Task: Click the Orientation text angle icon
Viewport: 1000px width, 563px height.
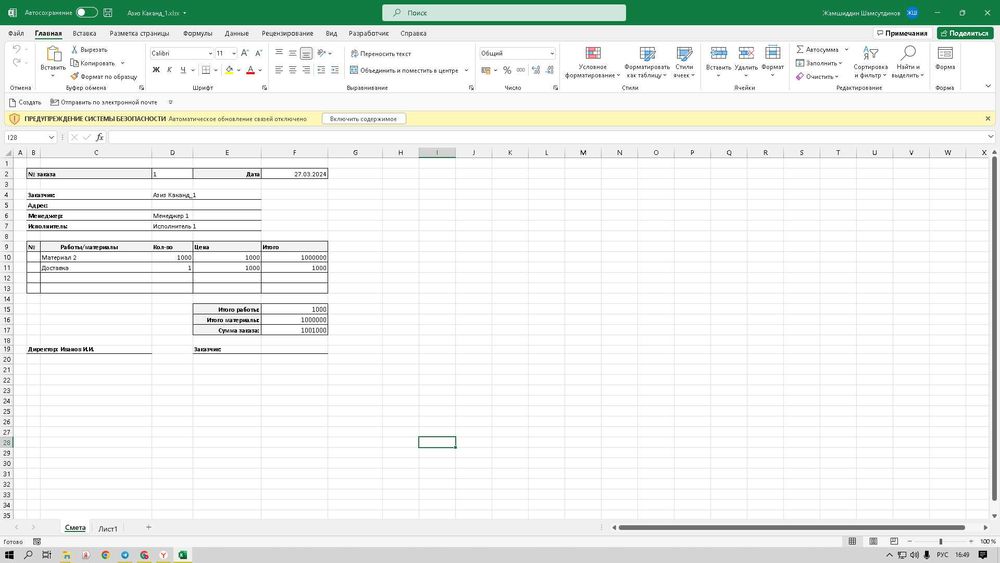Action: coord(321,53)
